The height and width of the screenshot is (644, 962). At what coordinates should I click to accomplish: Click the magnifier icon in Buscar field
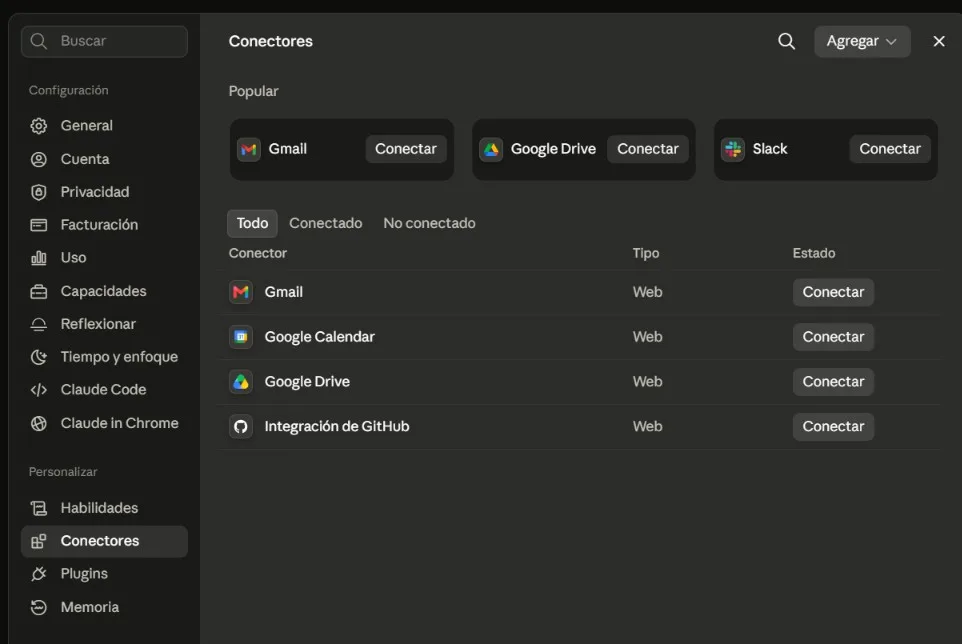tap(39, 41)
